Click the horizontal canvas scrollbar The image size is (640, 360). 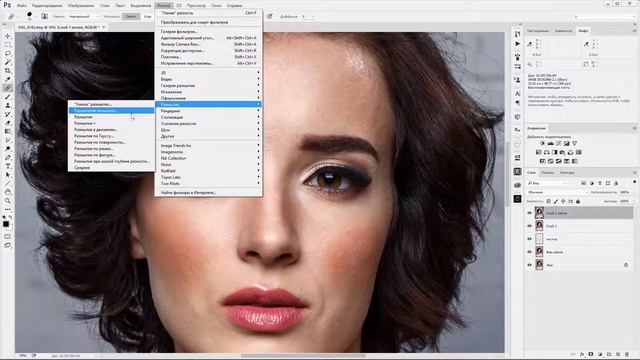coord(303,356)
